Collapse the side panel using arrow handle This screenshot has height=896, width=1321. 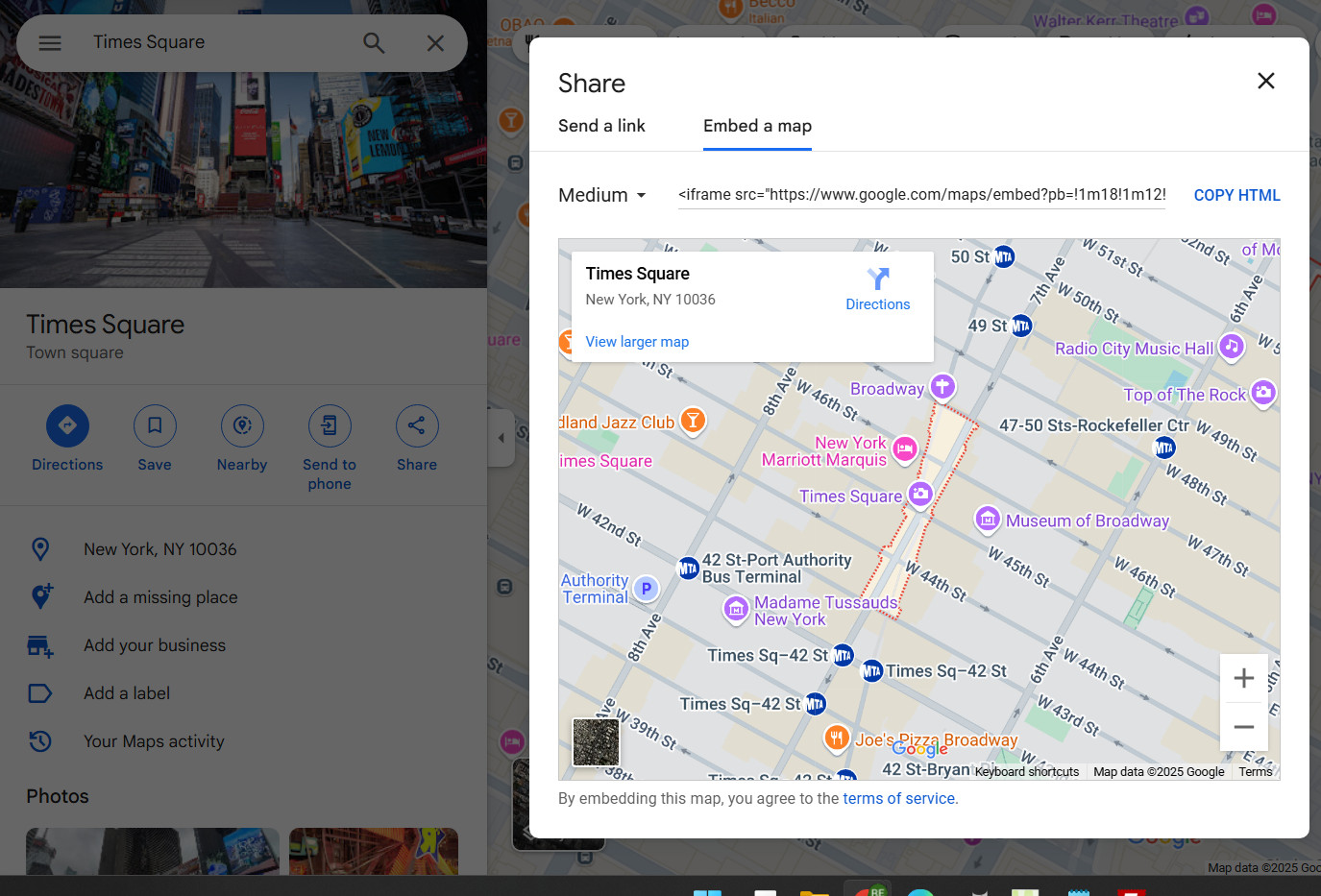pos(501,438)
